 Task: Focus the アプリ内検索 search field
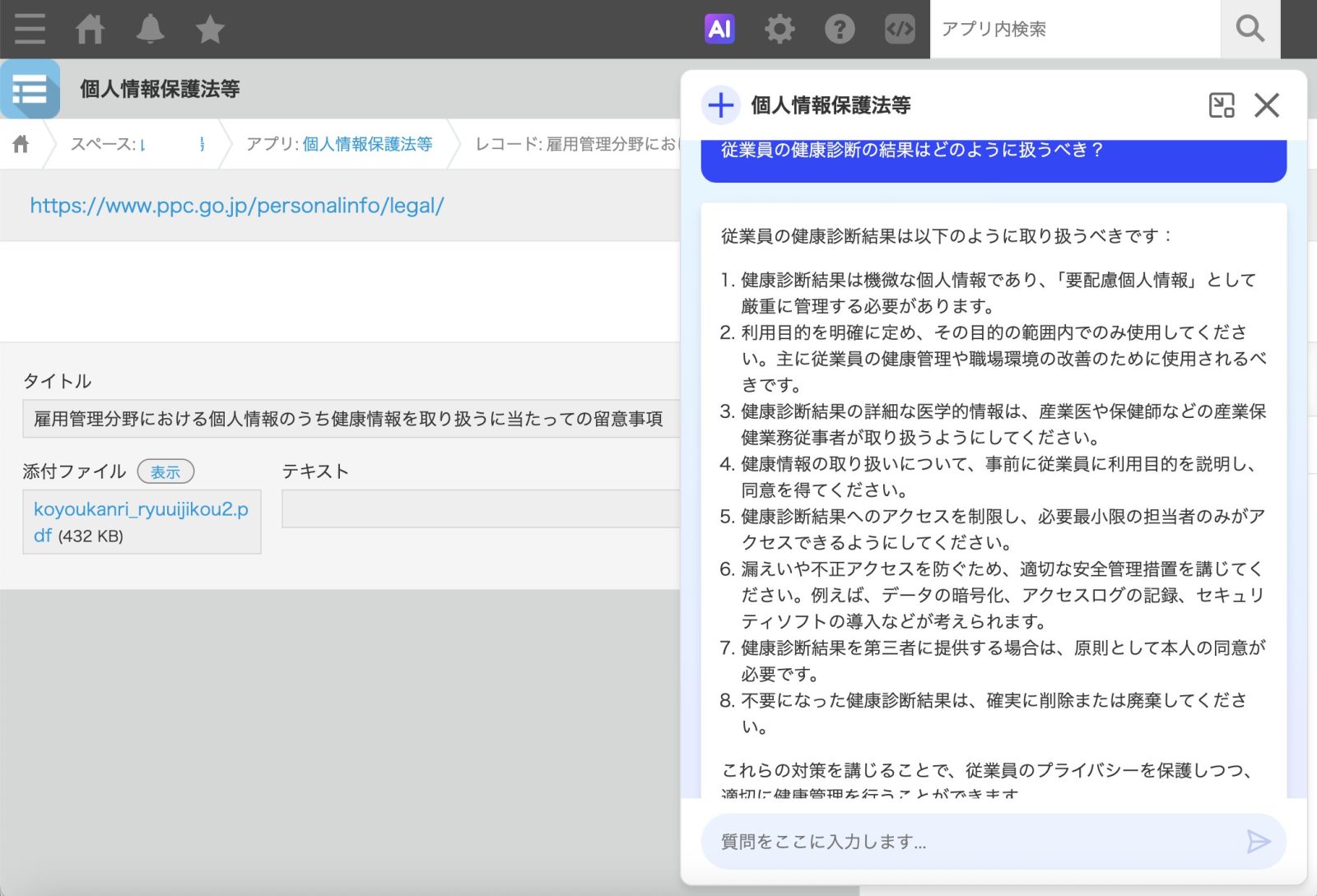pos(1075,29)
